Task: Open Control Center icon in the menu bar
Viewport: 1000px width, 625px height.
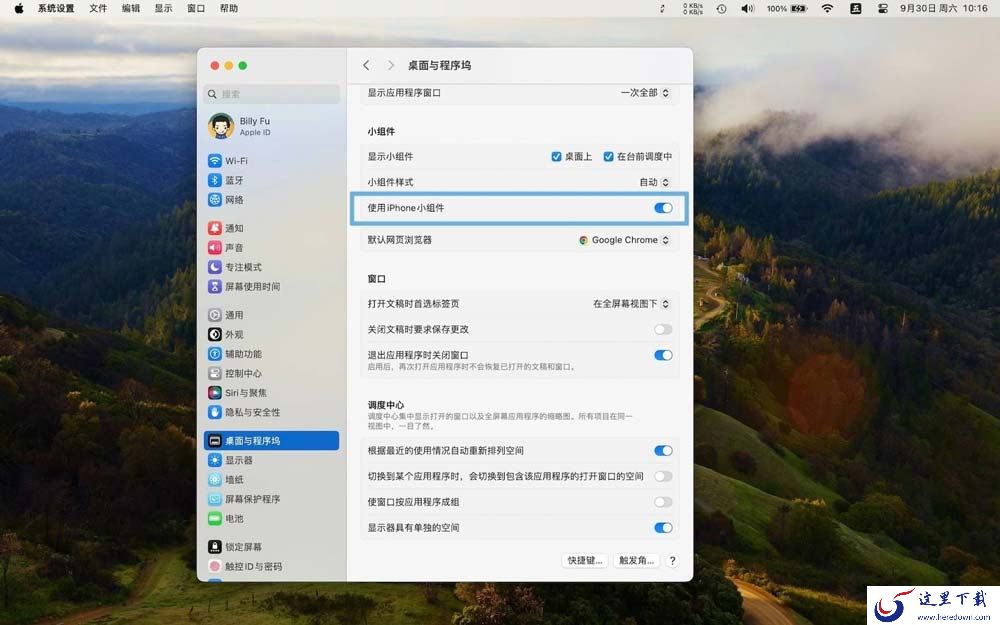Action: [883, 8]
